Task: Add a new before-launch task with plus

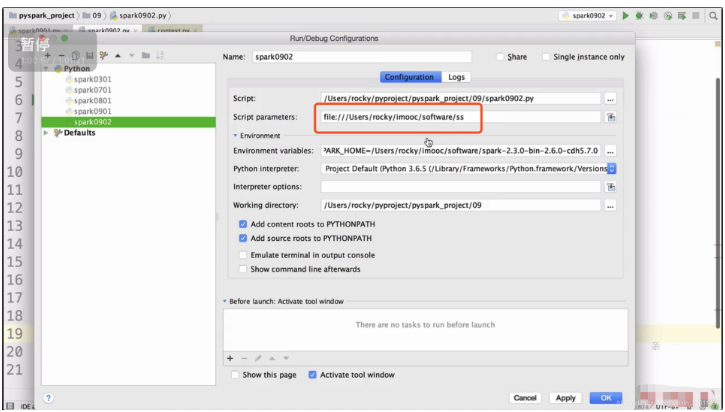Action: pyautogui.click(x=230, y=358)
